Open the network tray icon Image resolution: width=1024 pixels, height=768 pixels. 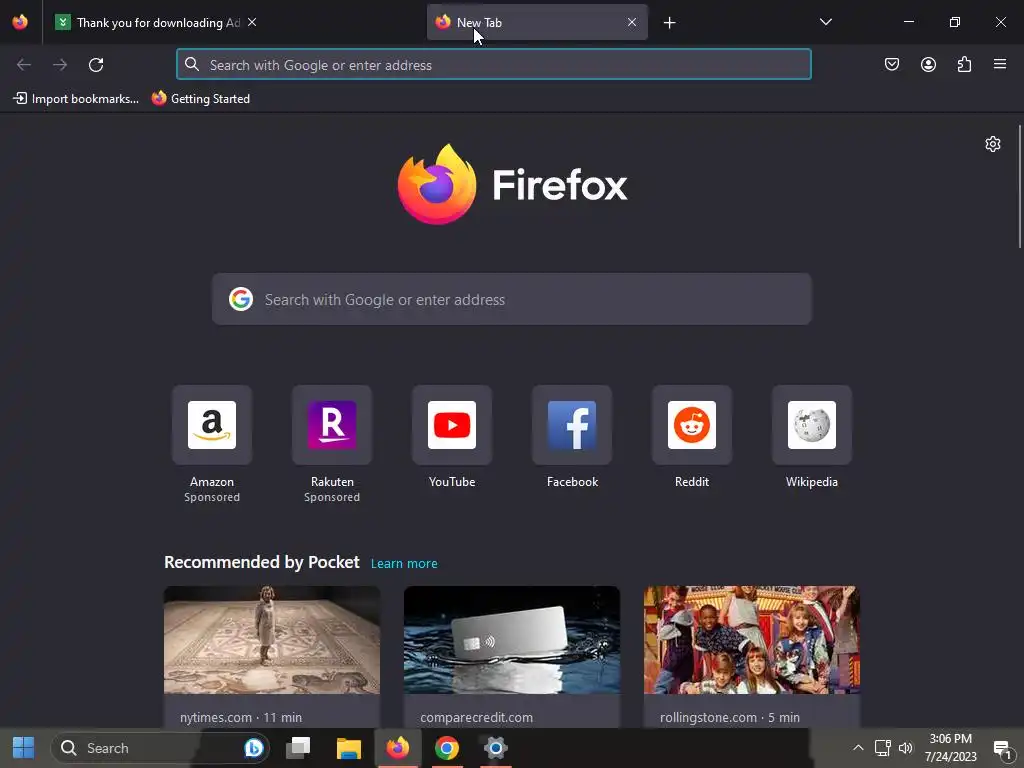(882, 748)
